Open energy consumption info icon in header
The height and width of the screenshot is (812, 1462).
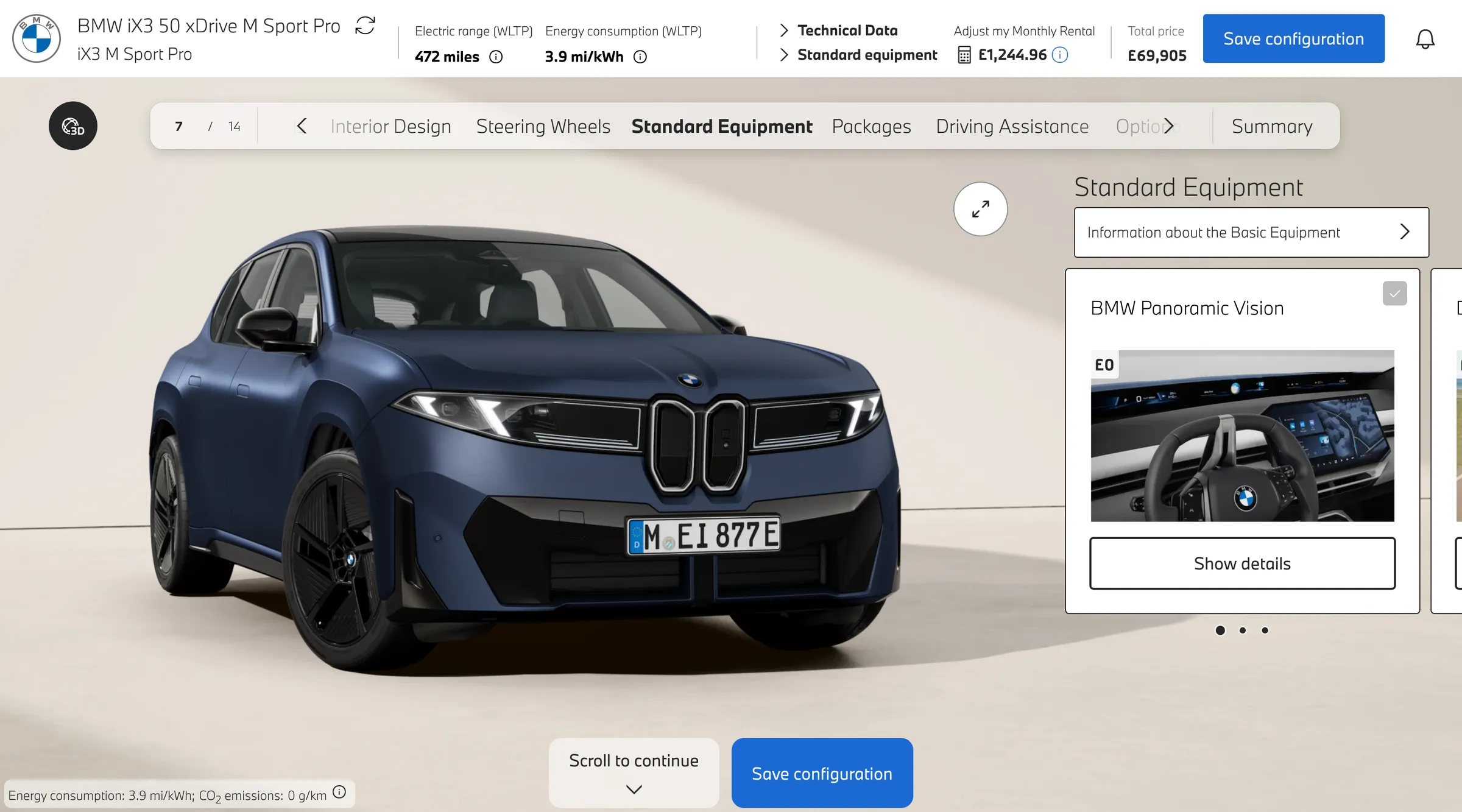(x=640, y=57)
